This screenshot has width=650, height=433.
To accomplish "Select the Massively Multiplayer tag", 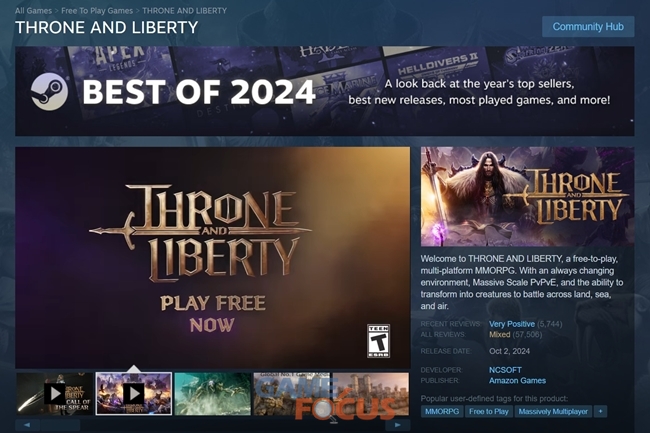I will [x=553, y=411].
